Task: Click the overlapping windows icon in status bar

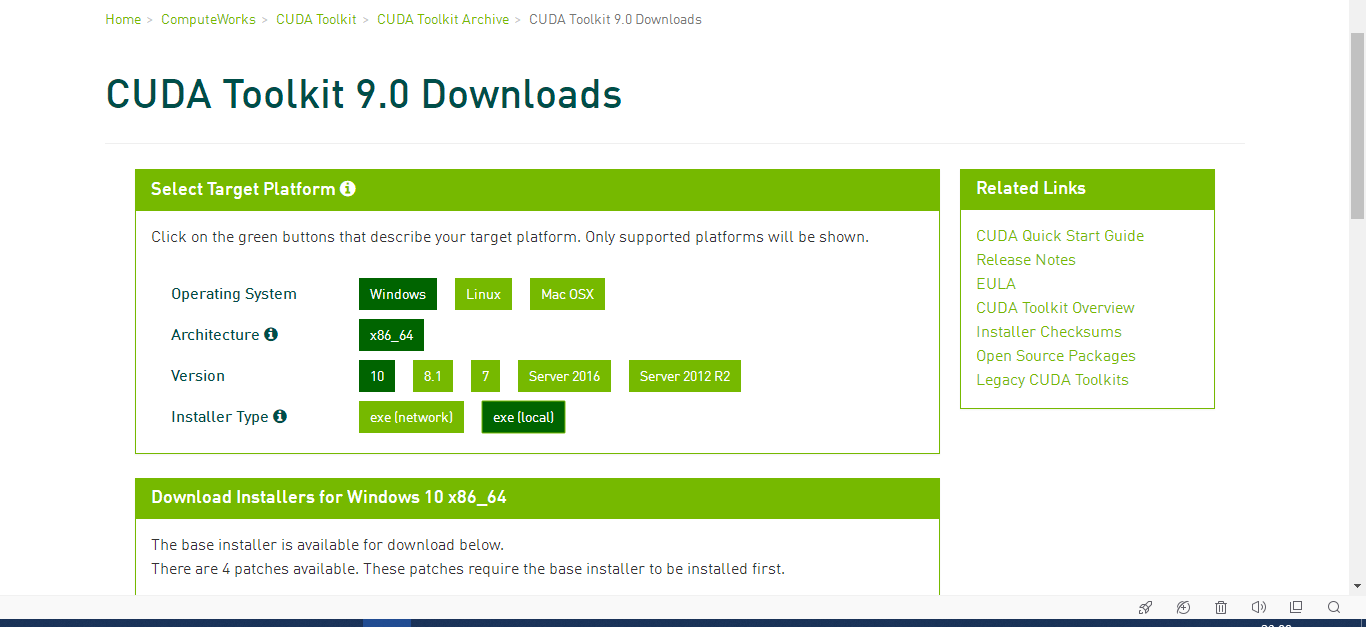Action: (x=1296, y=607)
